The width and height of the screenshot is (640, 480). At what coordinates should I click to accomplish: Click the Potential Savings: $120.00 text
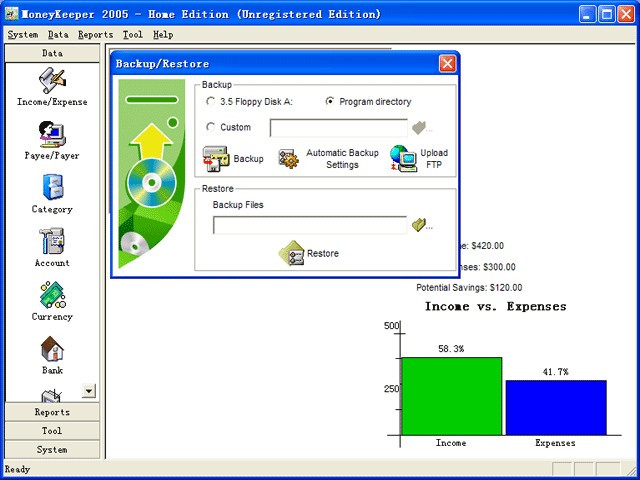click(469, 287)
